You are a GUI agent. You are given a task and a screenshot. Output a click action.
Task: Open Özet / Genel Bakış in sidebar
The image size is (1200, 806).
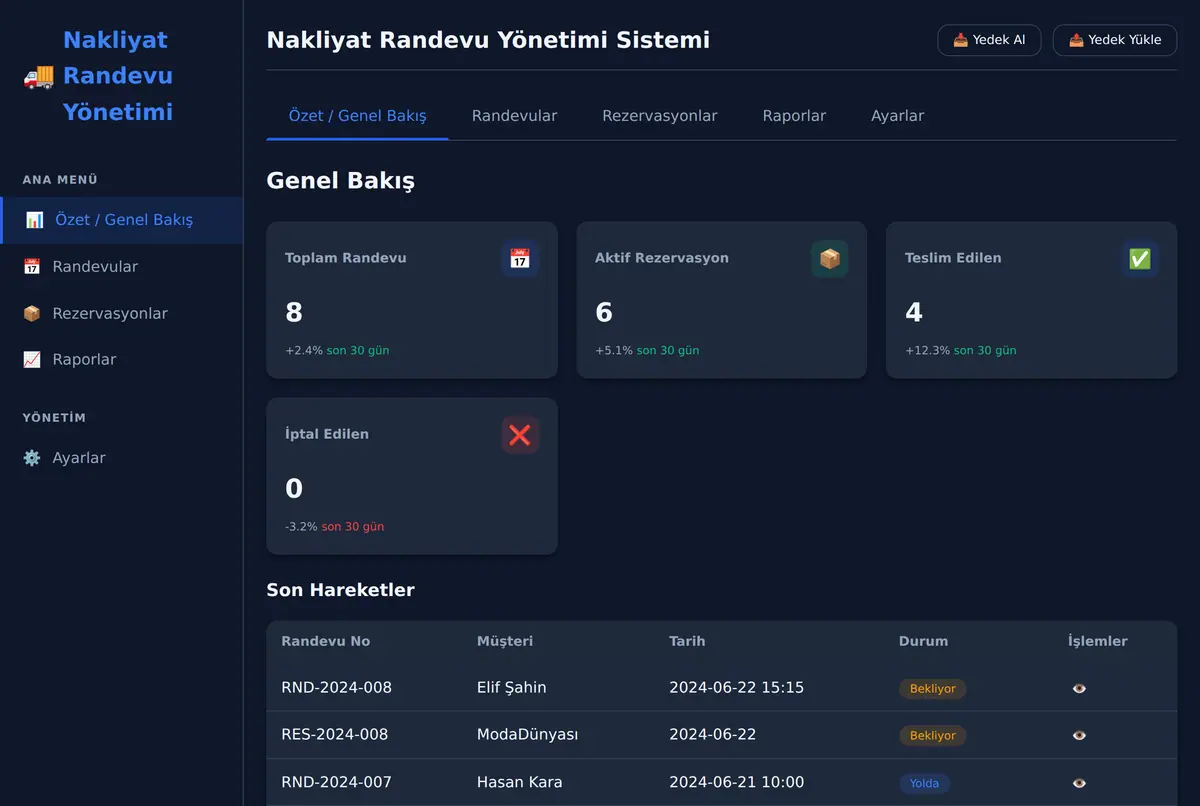121,220
